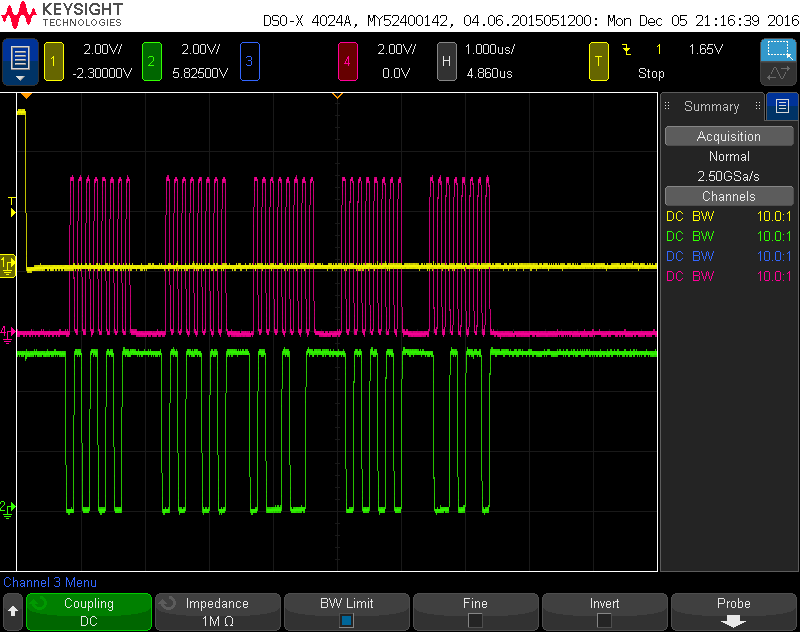Open the main menu icon
Image resolution: width=800 pixels, height=632 pixels.
pos(21,62)
